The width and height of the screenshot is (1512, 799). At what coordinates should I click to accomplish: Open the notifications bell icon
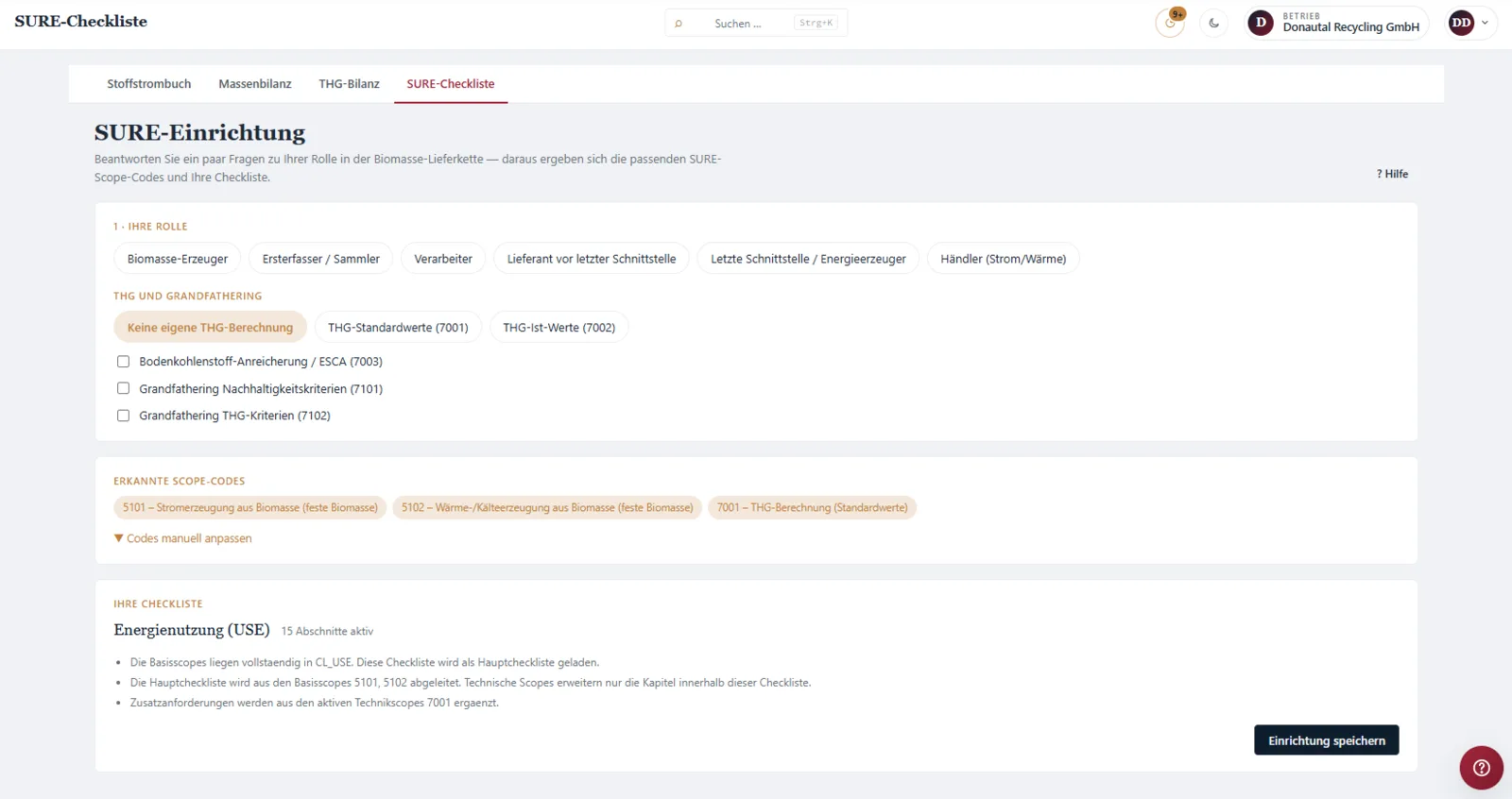(x=1170, y=23)
